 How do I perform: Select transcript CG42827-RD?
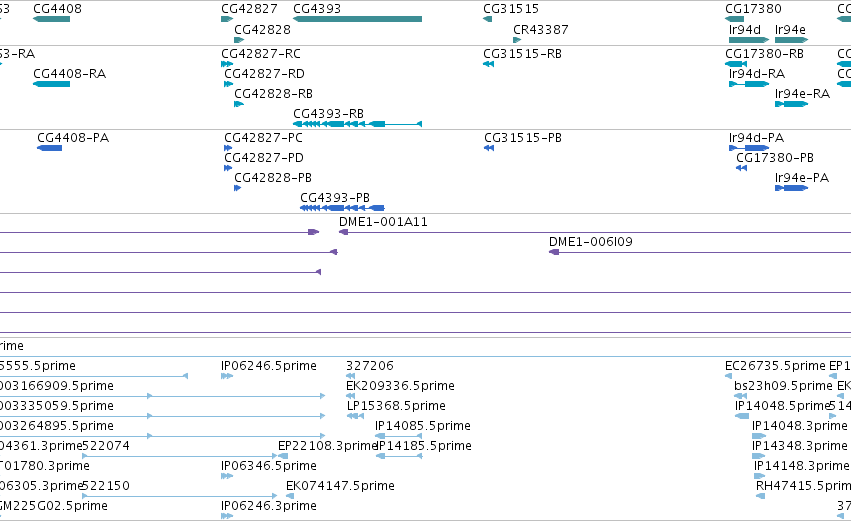tap(264, 74)
